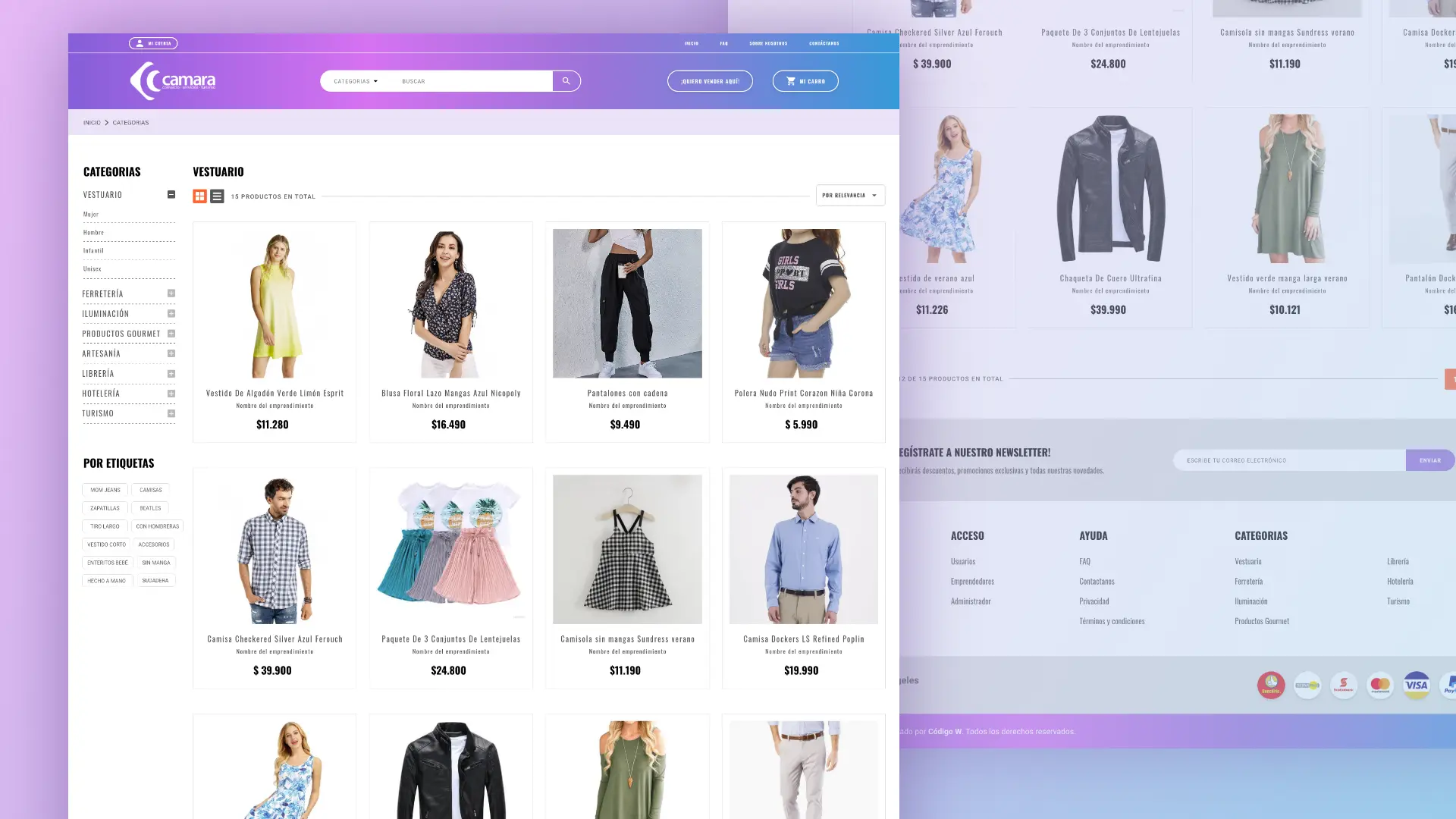
Task: Click ¡Quiero vender aquí! button
Action: tap(710, 81)
